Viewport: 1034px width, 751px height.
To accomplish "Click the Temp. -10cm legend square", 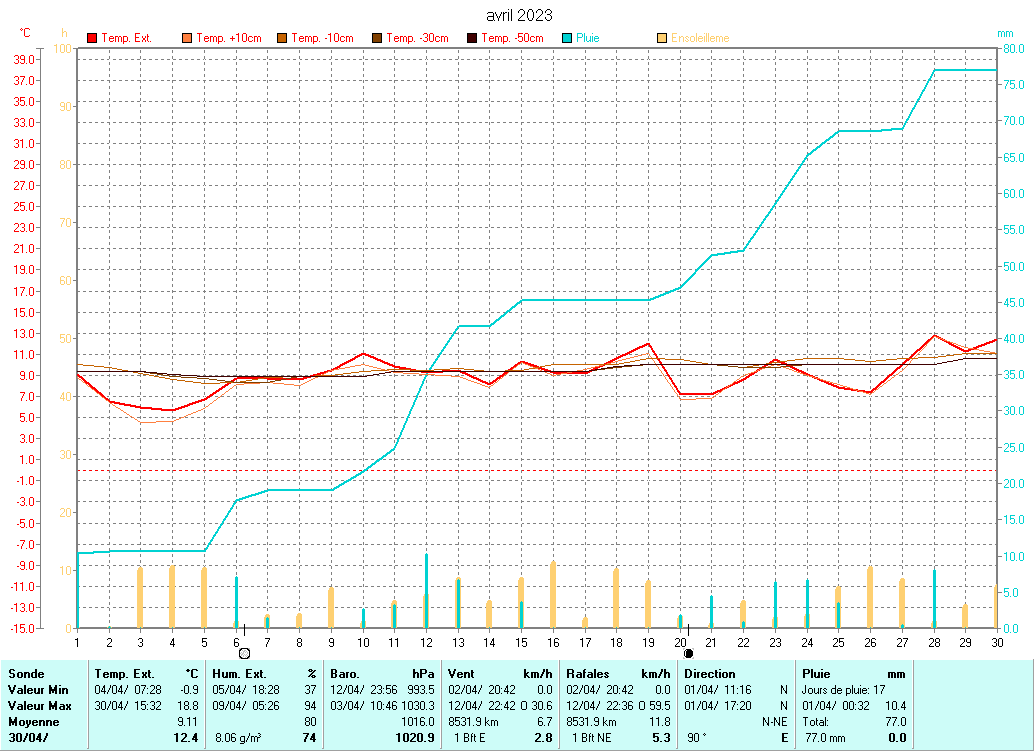I will (283, 38).
